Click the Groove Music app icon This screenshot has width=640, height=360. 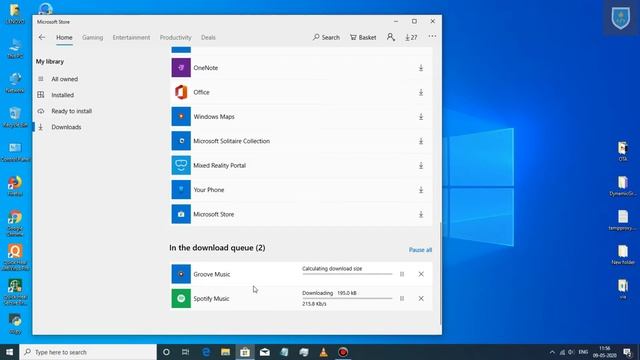[181, 274]
